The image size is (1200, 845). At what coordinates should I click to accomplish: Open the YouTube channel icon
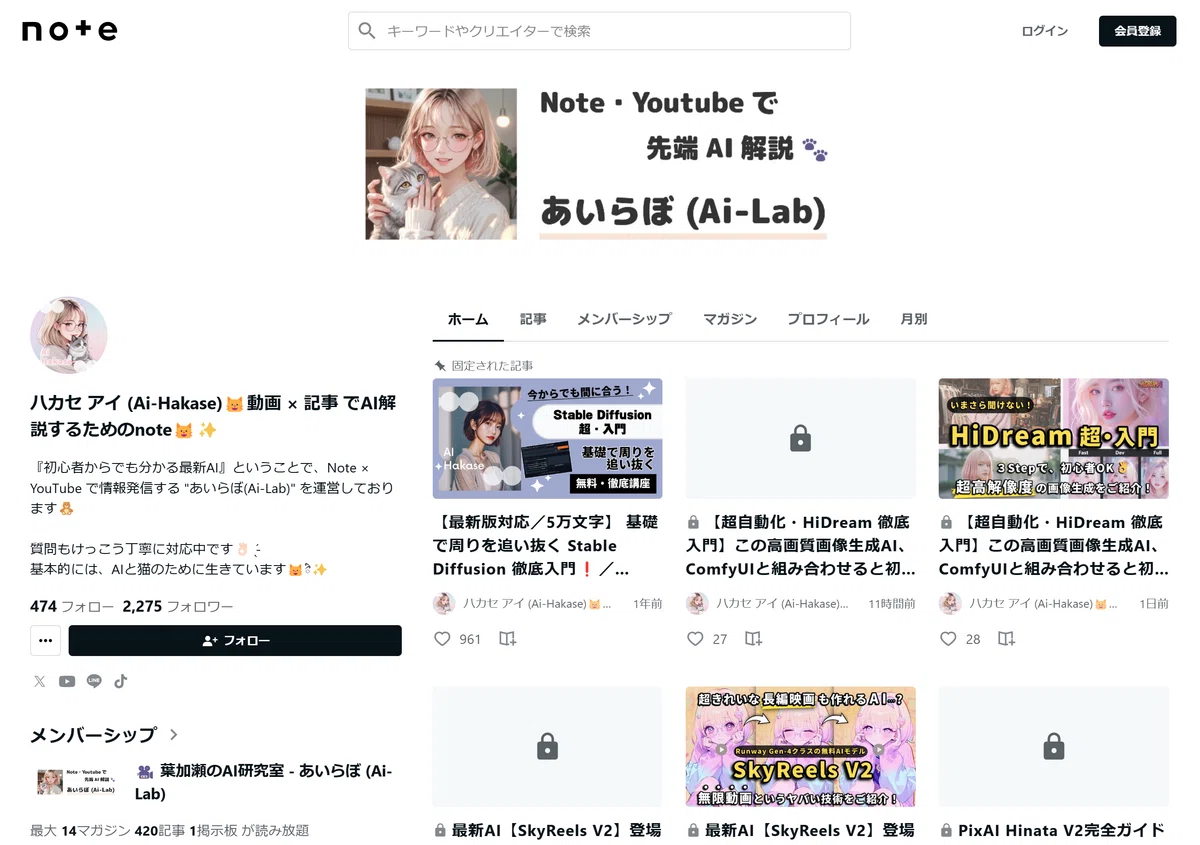[67, 681]
